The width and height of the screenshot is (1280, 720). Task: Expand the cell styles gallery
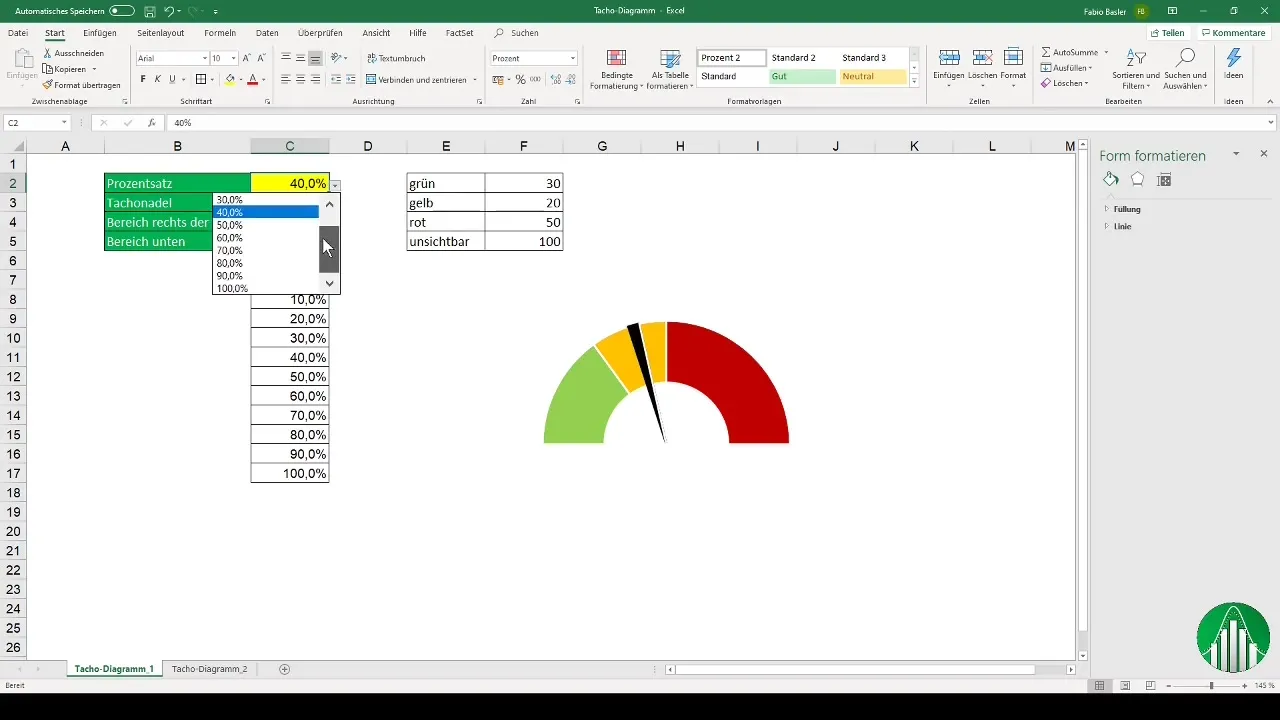(x=914, y=82)
